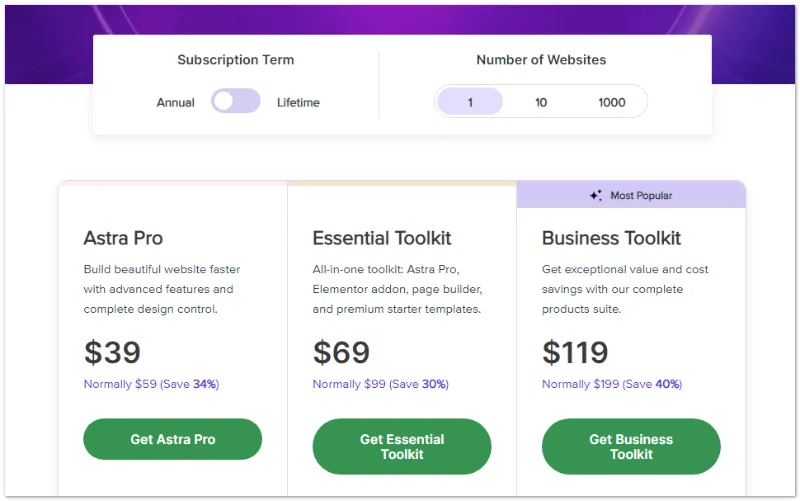The width and height of the screenshot is (800, 501).
Task: Toggle the Annual/Lifetime subscription switch
Action: [x=235, y=101]
